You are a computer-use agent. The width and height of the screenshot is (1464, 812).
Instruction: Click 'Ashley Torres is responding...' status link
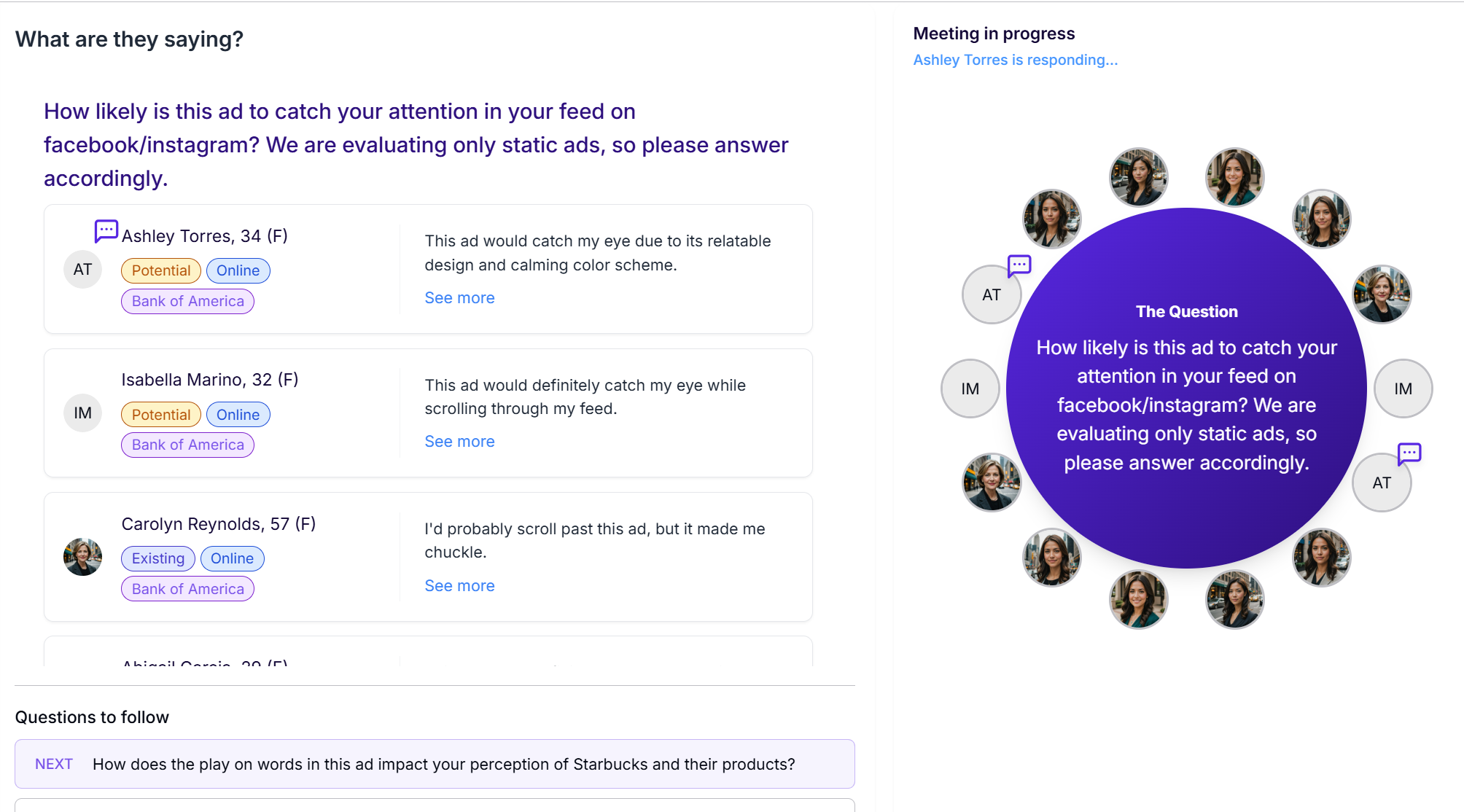[x=1015, y=60]
